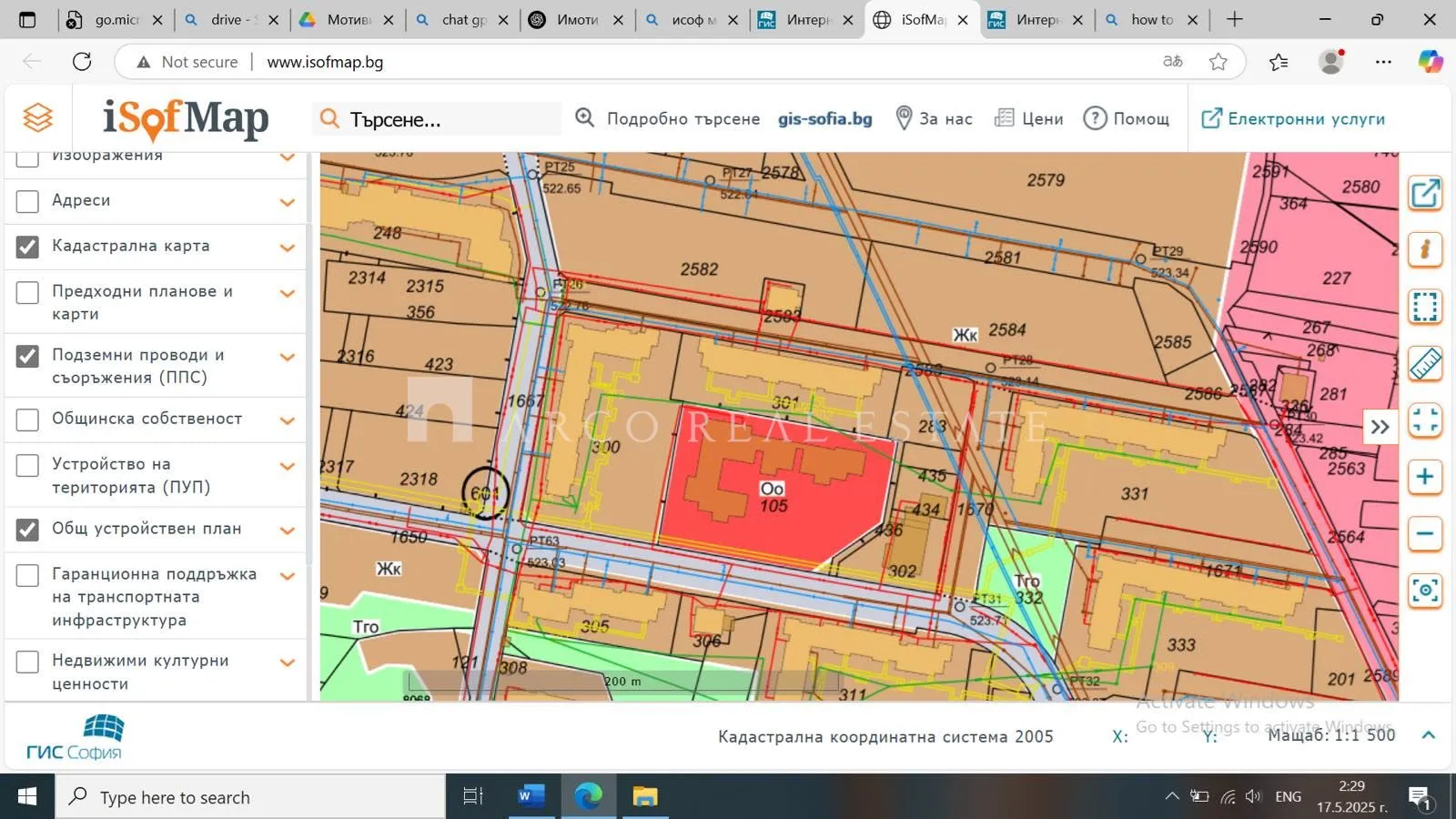
Task: Expand the Предходни планове и карти section
Action: tap(288, 294)
